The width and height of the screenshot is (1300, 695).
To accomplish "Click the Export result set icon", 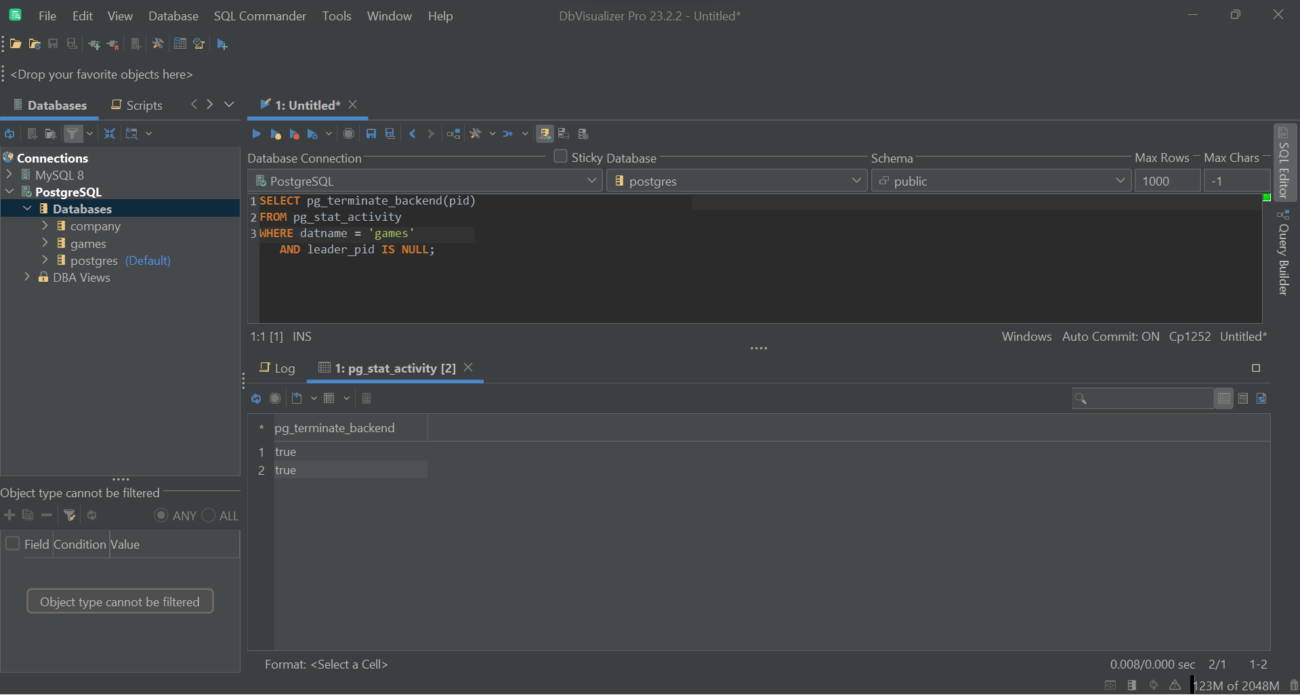I will (296, 398).
